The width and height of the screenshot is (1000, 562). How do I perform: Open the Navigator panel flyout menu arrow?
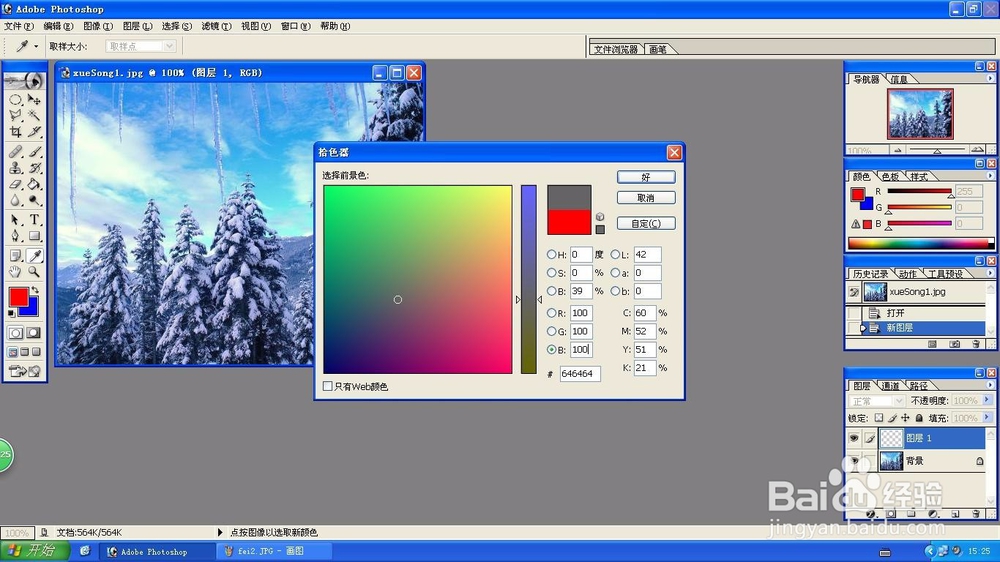tap(990, 78)
